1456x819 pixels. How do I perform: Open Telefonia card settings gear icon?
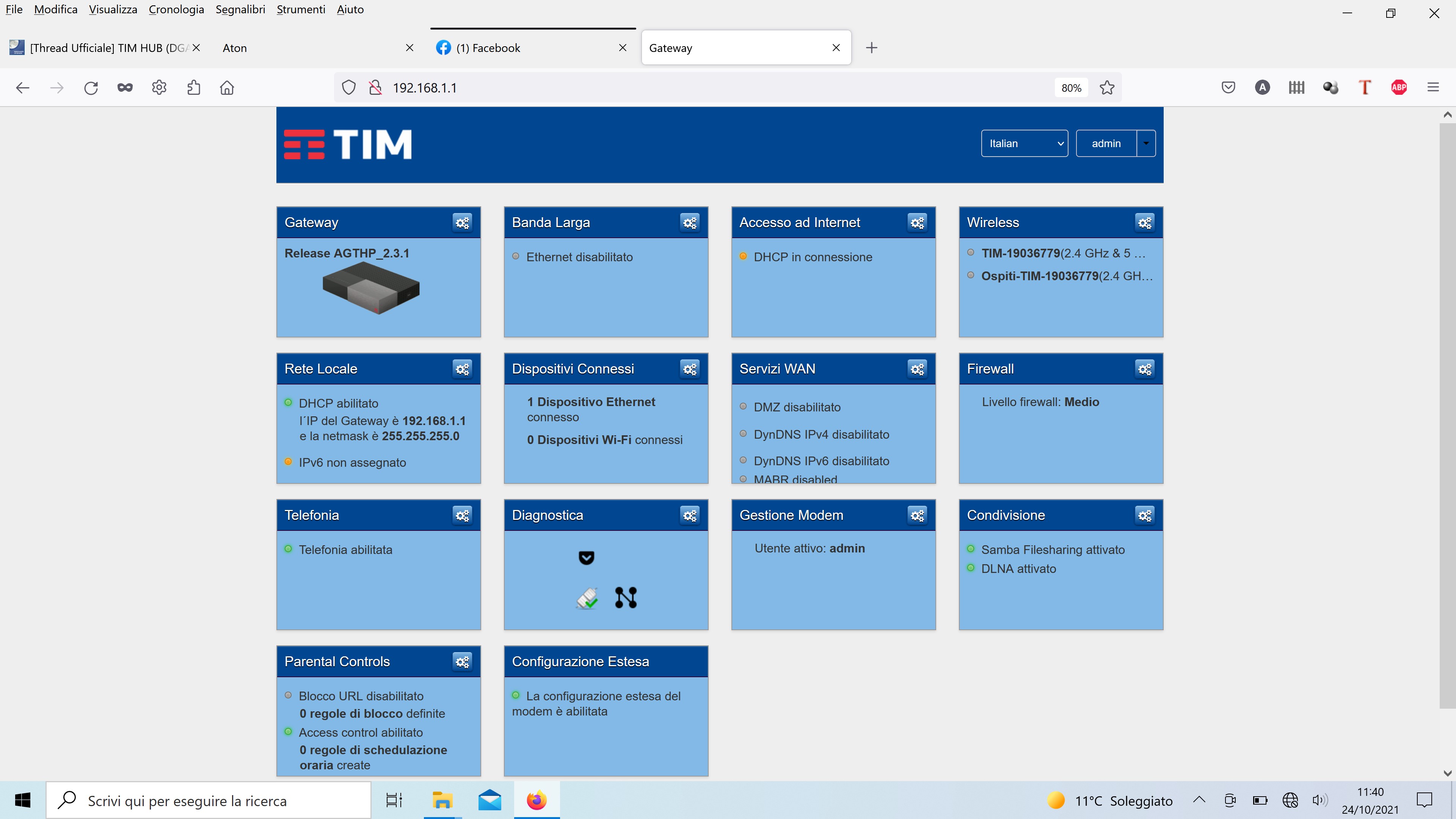pyautogui.click(x=462, y=516)
